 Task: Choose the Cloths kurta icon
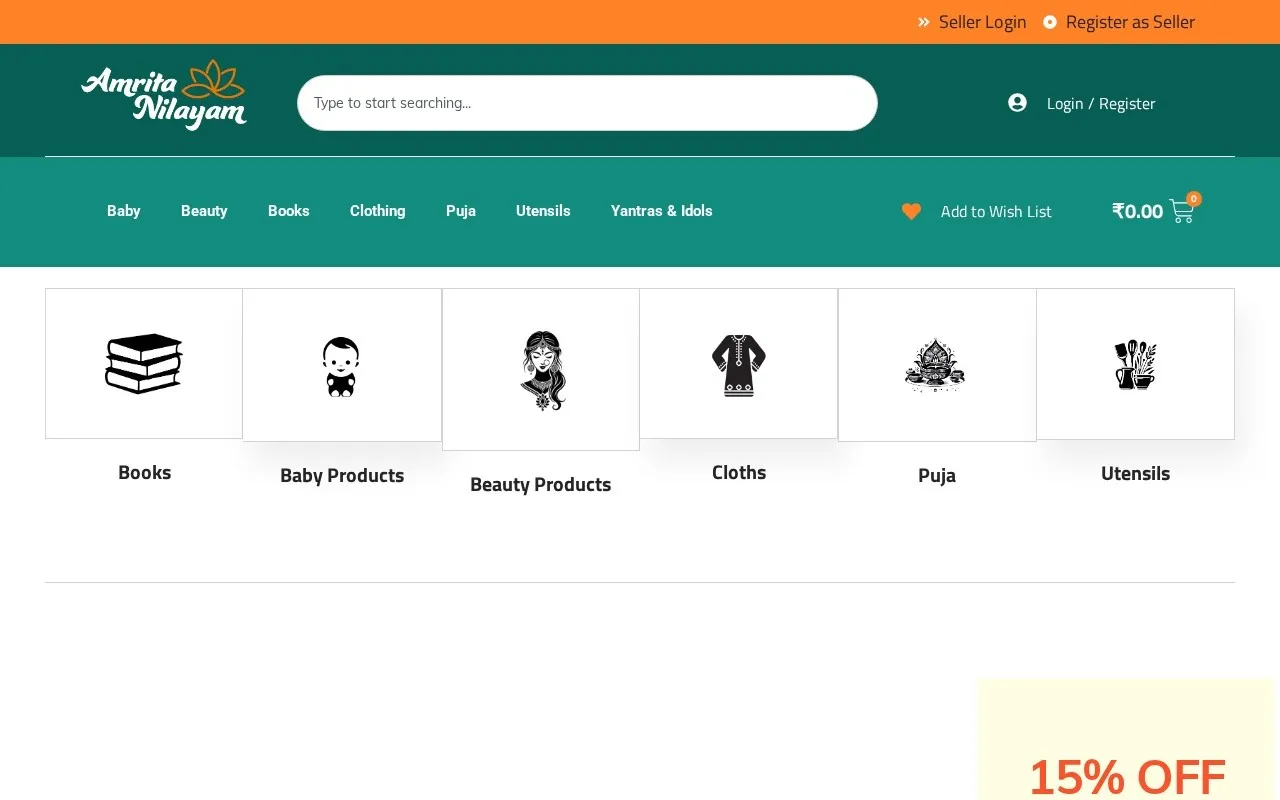[739, 365]
